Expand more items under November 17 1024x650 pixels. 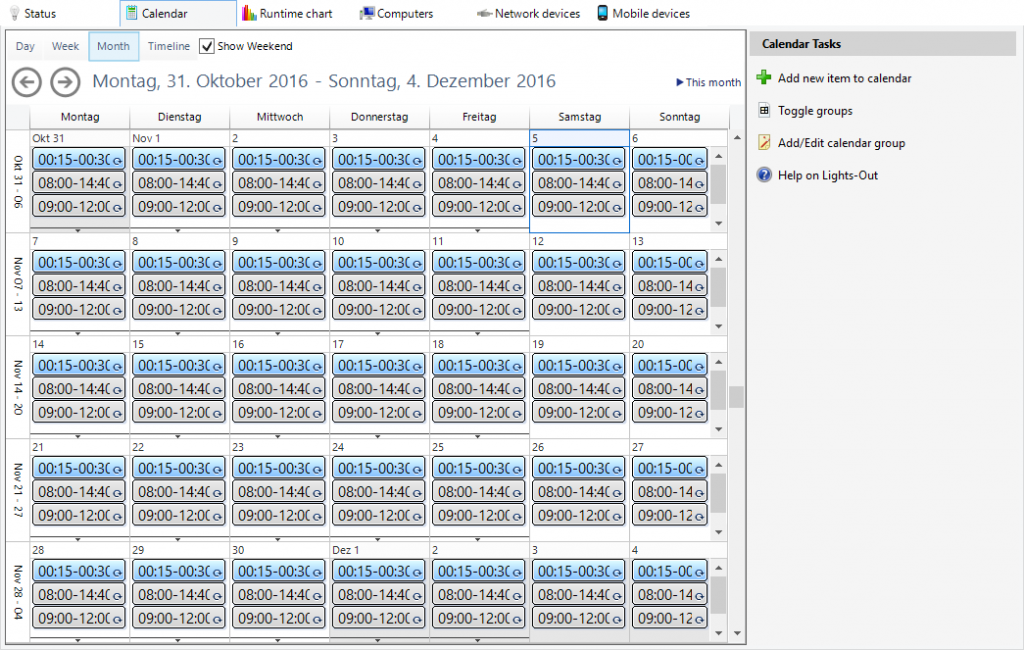(x=377, y=436)
